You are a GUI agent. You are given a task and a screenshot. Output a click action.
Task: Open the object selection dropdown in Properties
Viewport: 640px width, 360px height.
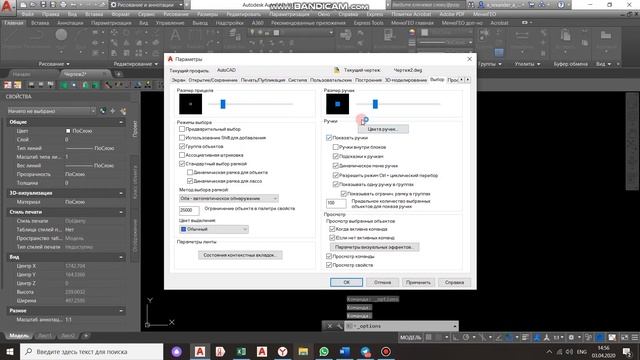[51, 111]
